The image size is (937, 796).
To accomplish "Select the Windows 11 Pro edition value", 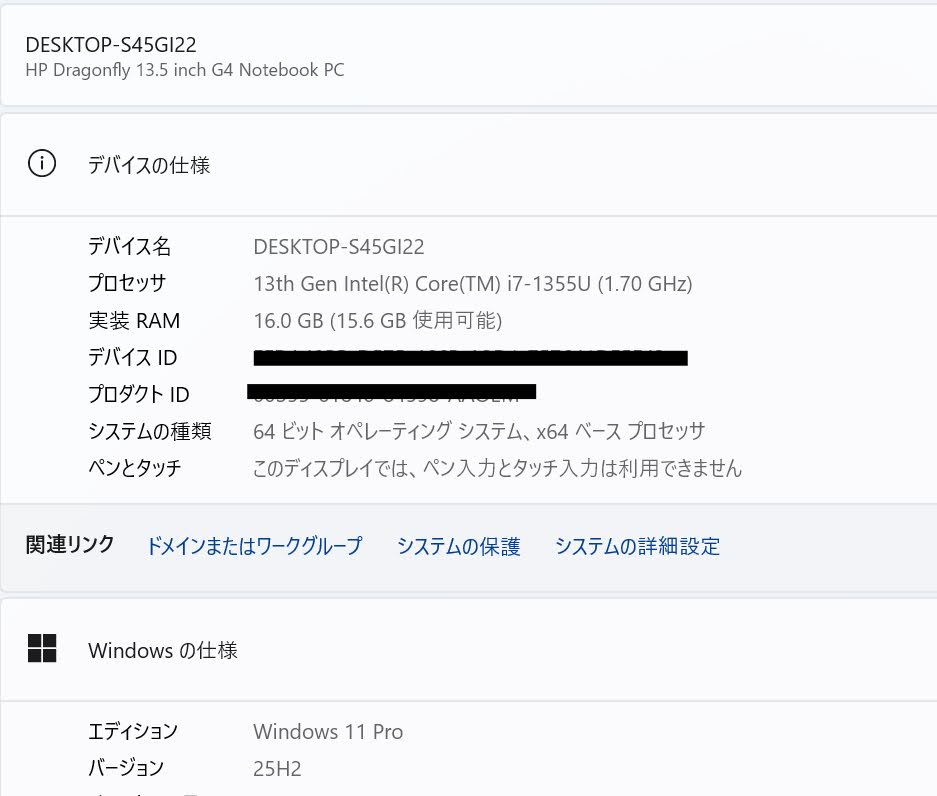I will click(x=328, y=731).
